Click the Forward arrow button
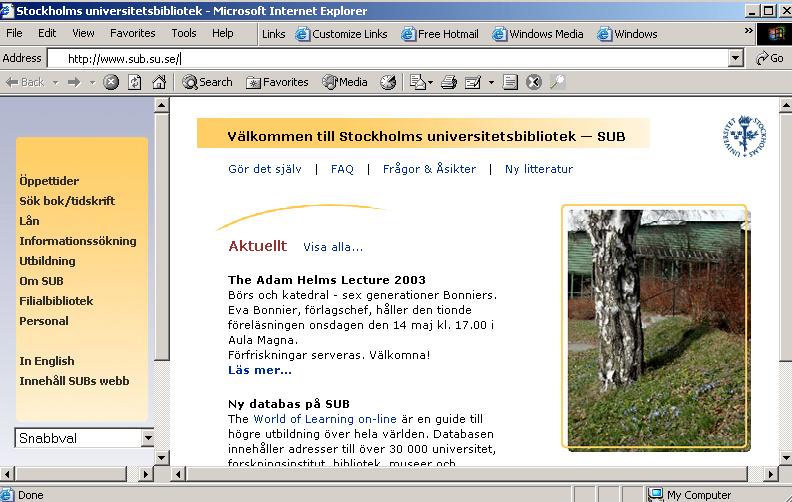Screen dimensions: 792x502 pos(74,82)
